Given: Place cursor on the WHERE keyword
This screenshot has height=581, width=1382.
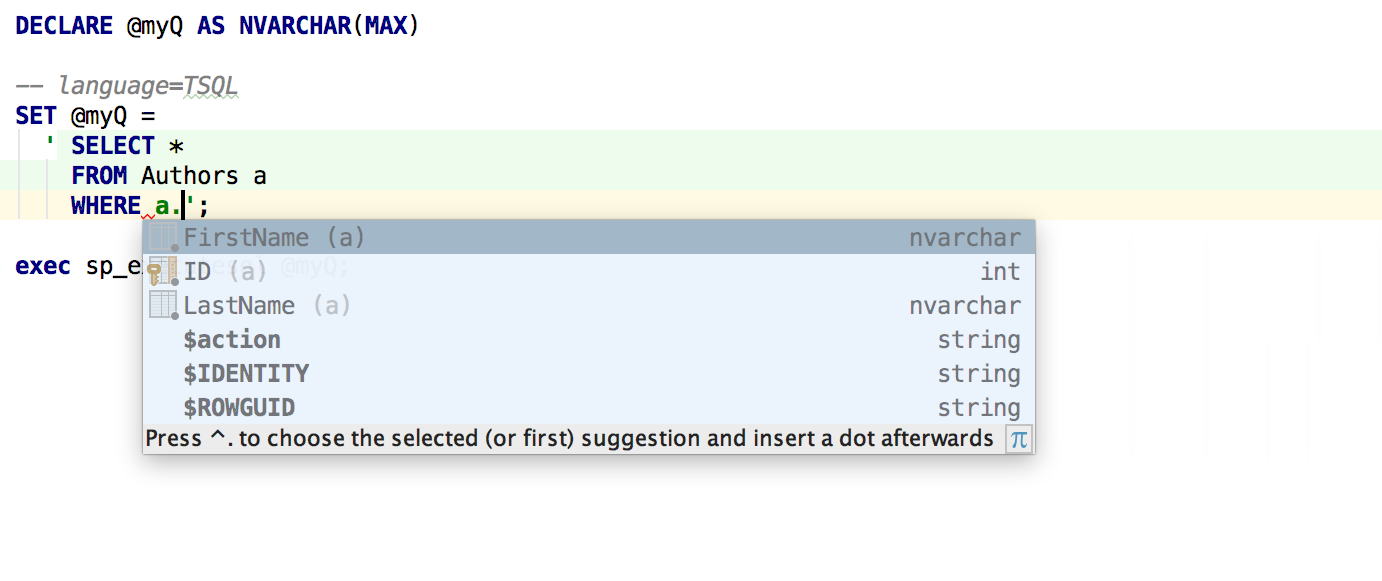Looking at the screenshot, I should click(106, 206).
